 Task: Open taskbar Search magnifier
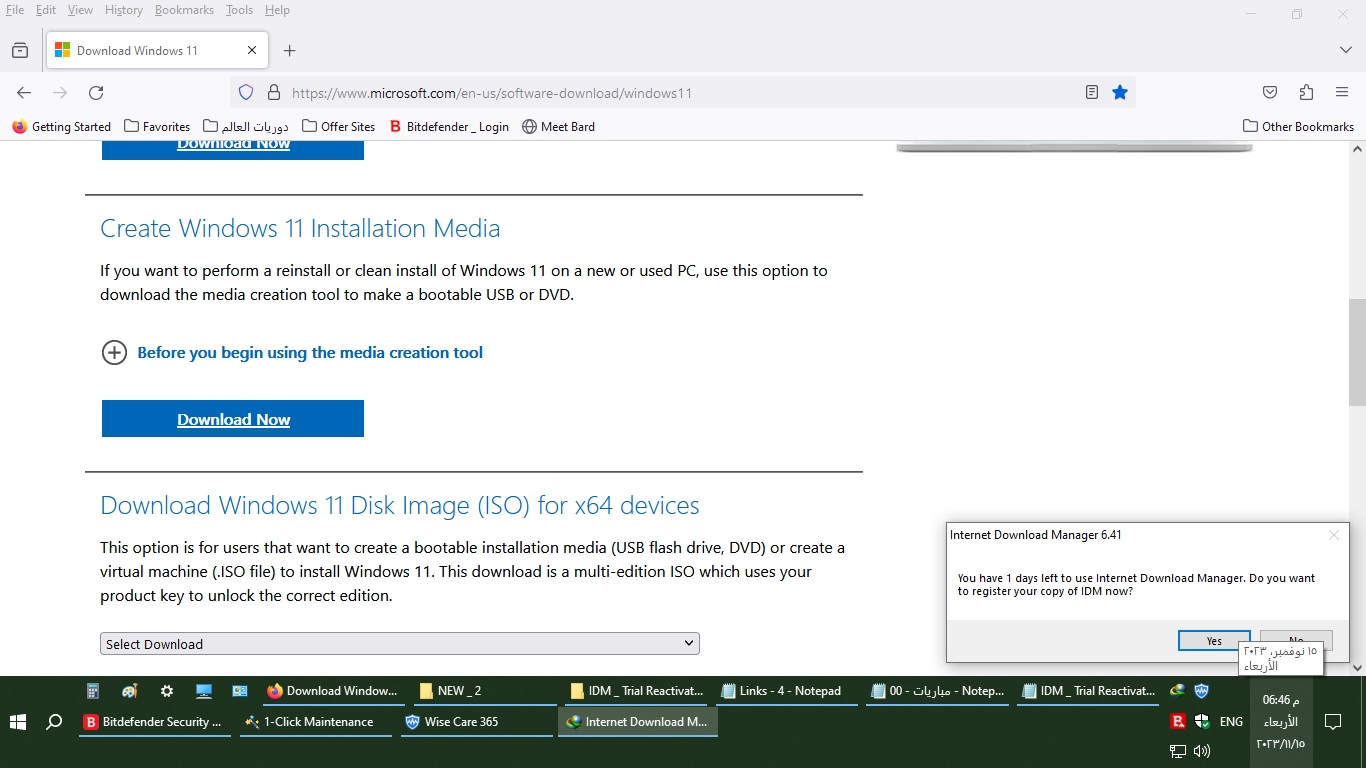[54, 722]
